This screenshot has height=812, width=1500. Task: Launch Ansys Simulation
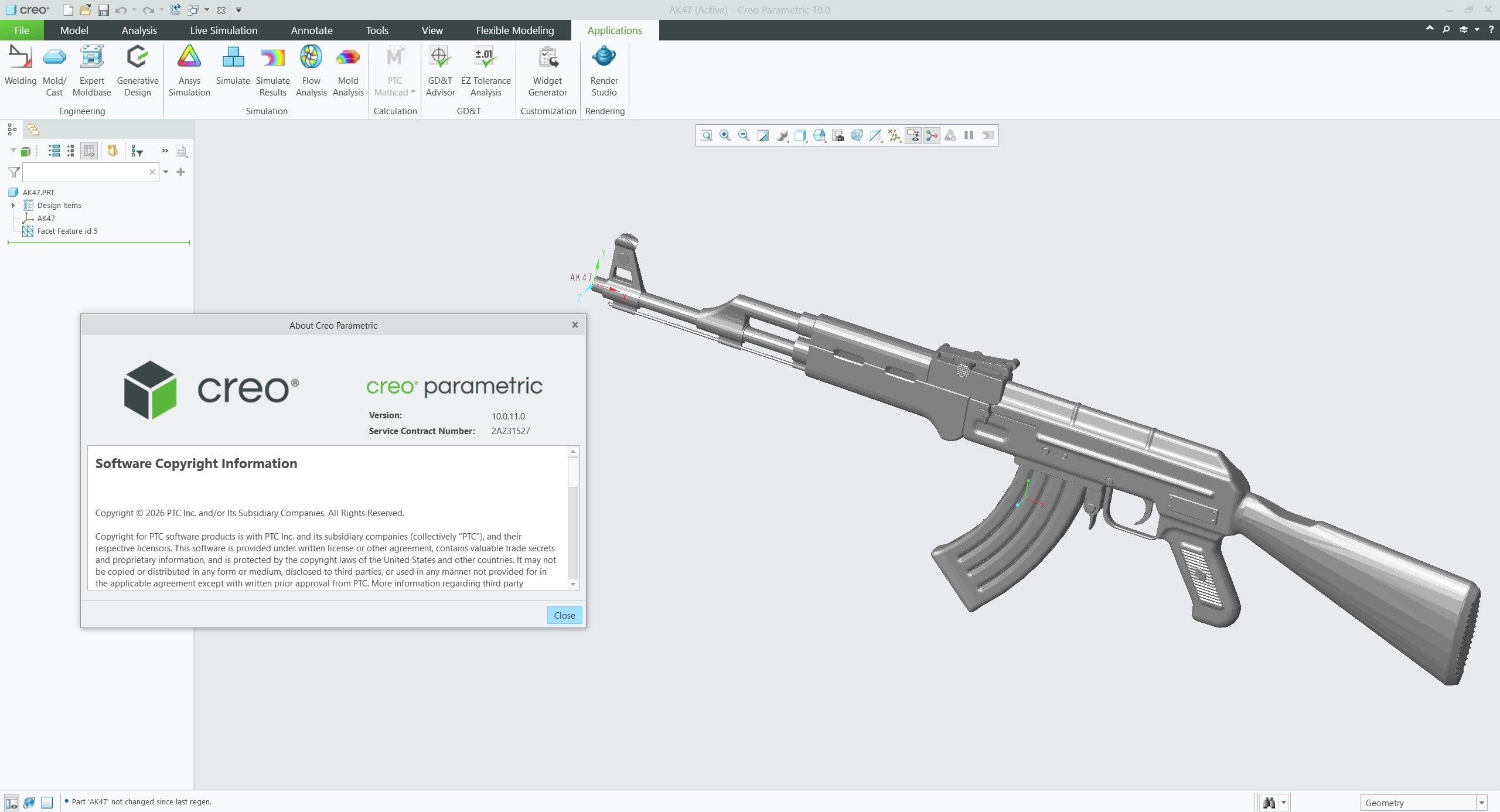(189, 70)
